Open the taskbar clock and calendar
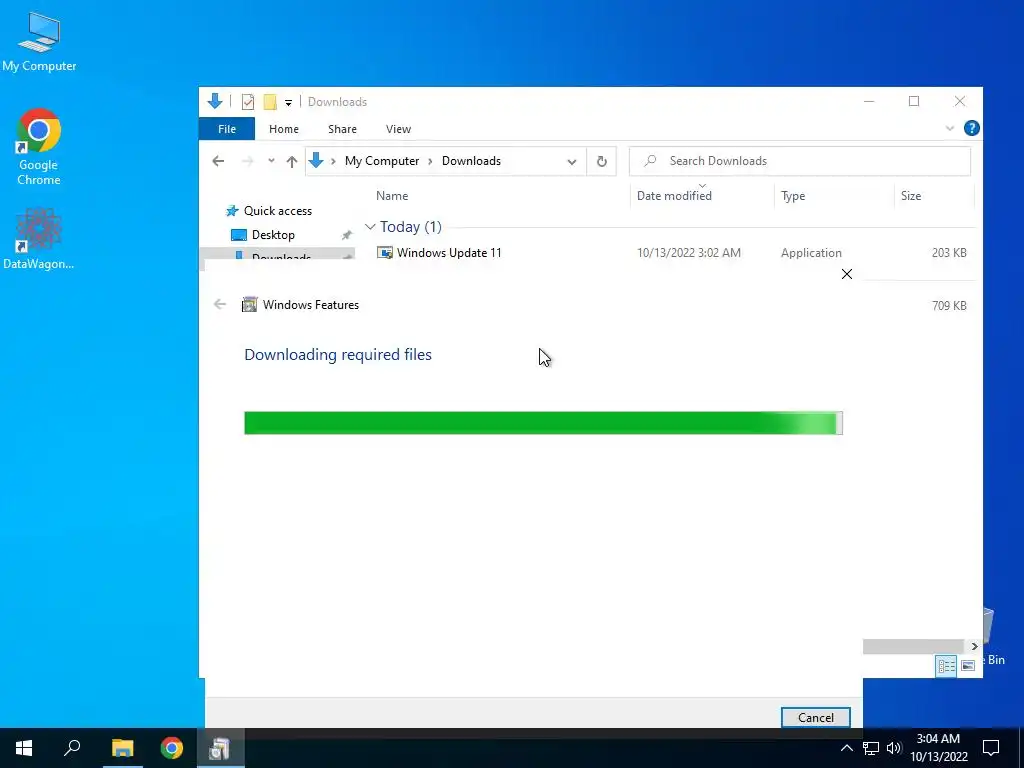This screenshot has height=768, width=1024. tap(938, 748)
